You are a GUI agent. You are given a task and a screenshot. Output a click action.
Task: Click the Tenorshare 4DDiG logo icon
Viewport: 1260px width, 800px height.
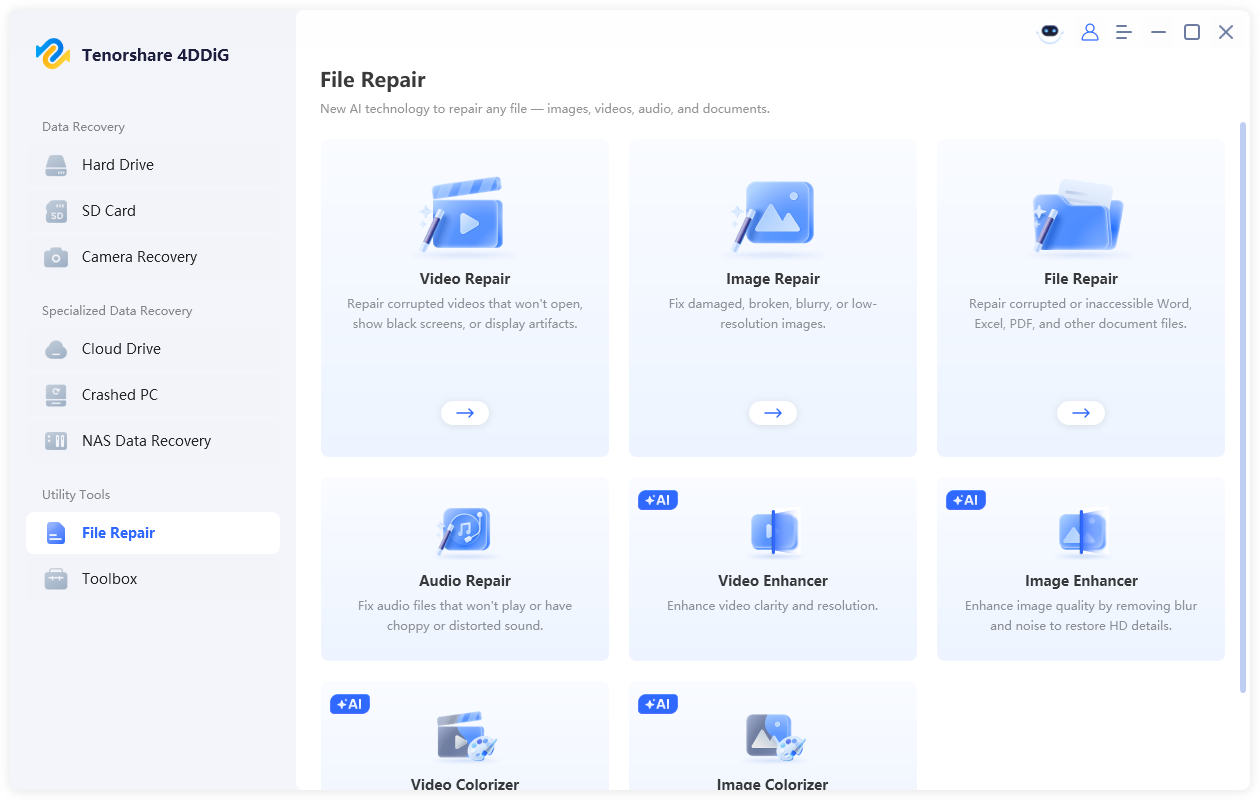click(x=53, y=54)
